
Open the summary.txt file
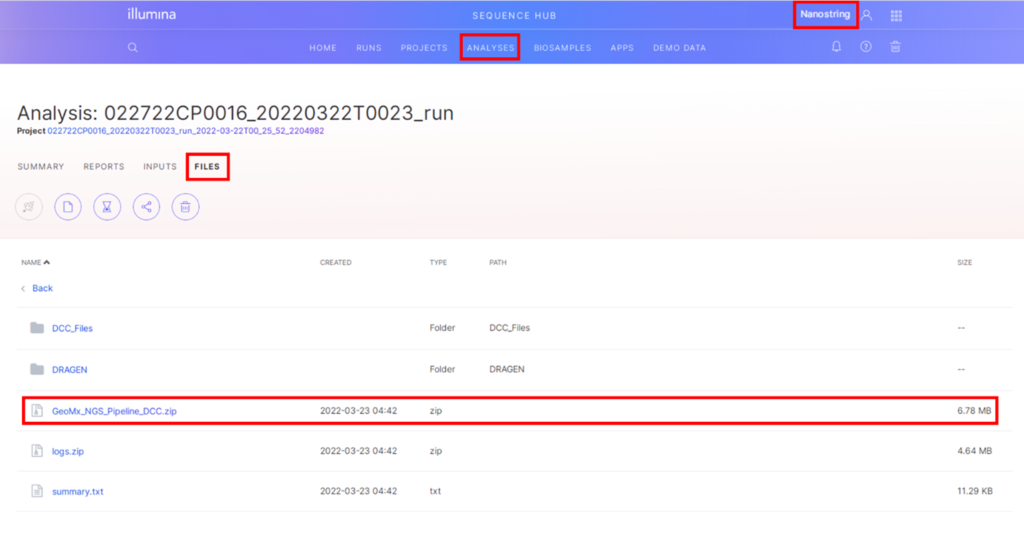[x=75, y=491]
